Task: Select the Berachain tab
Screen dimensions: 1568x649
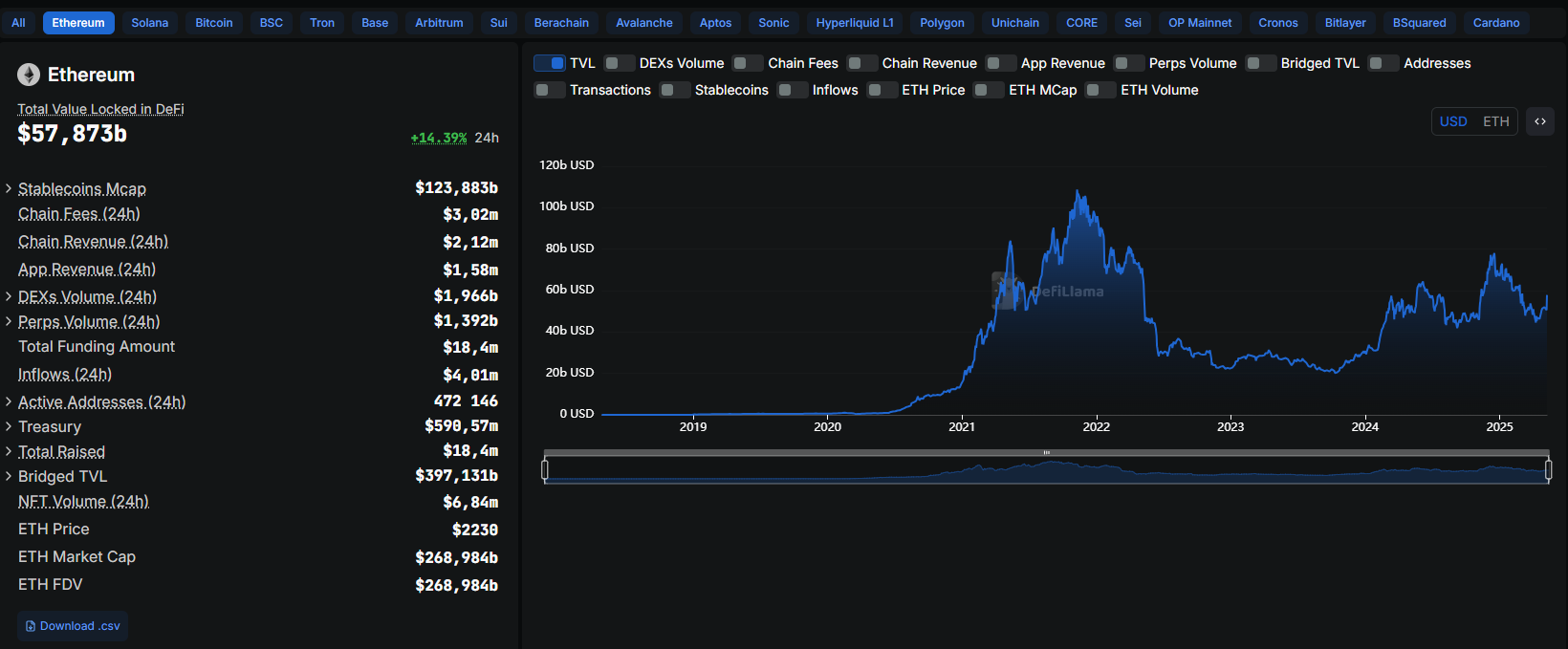Action: (561, 23)
